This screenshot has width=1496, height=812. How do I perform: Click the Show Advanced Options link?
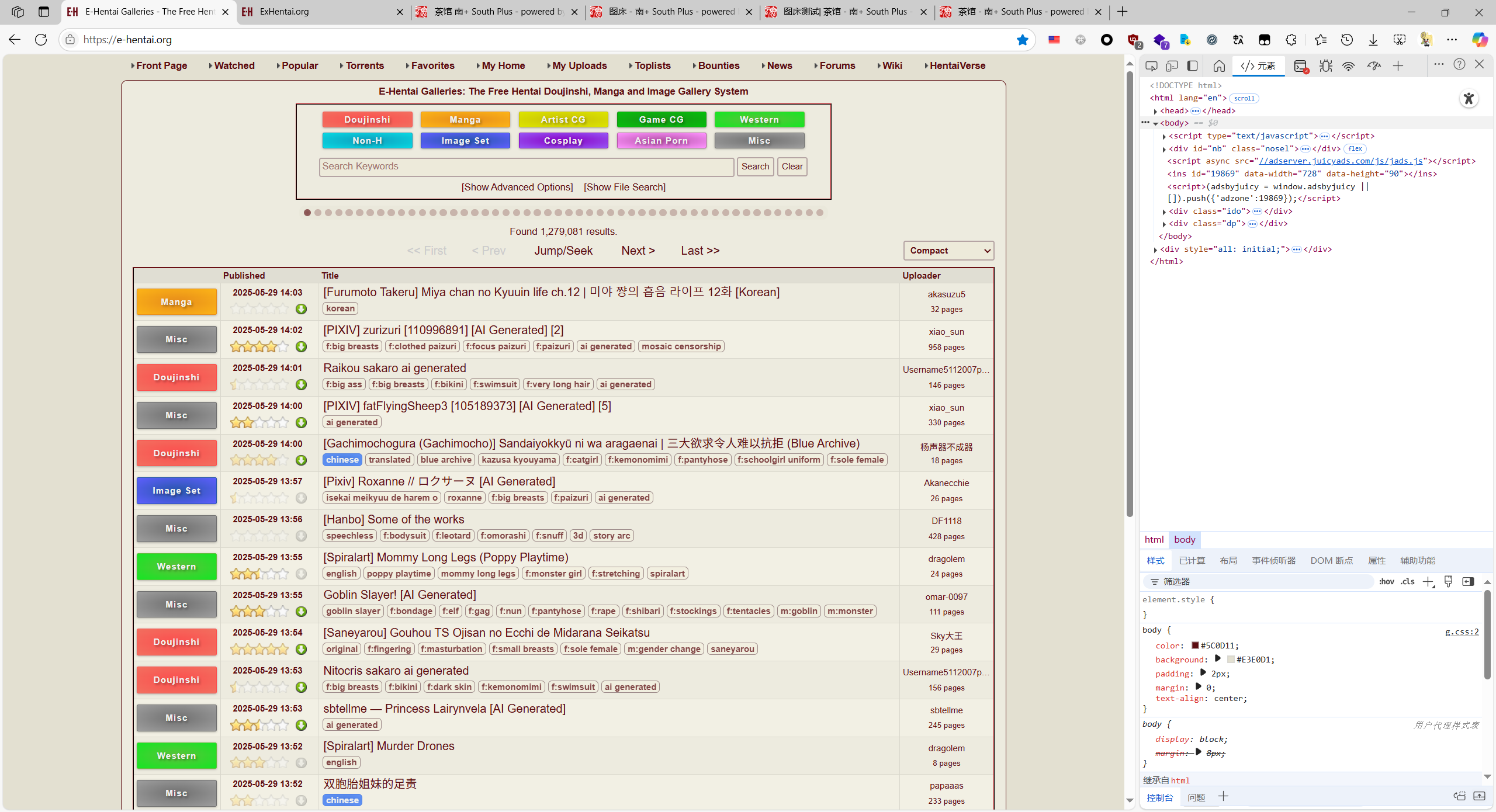[x=517, y=187]
